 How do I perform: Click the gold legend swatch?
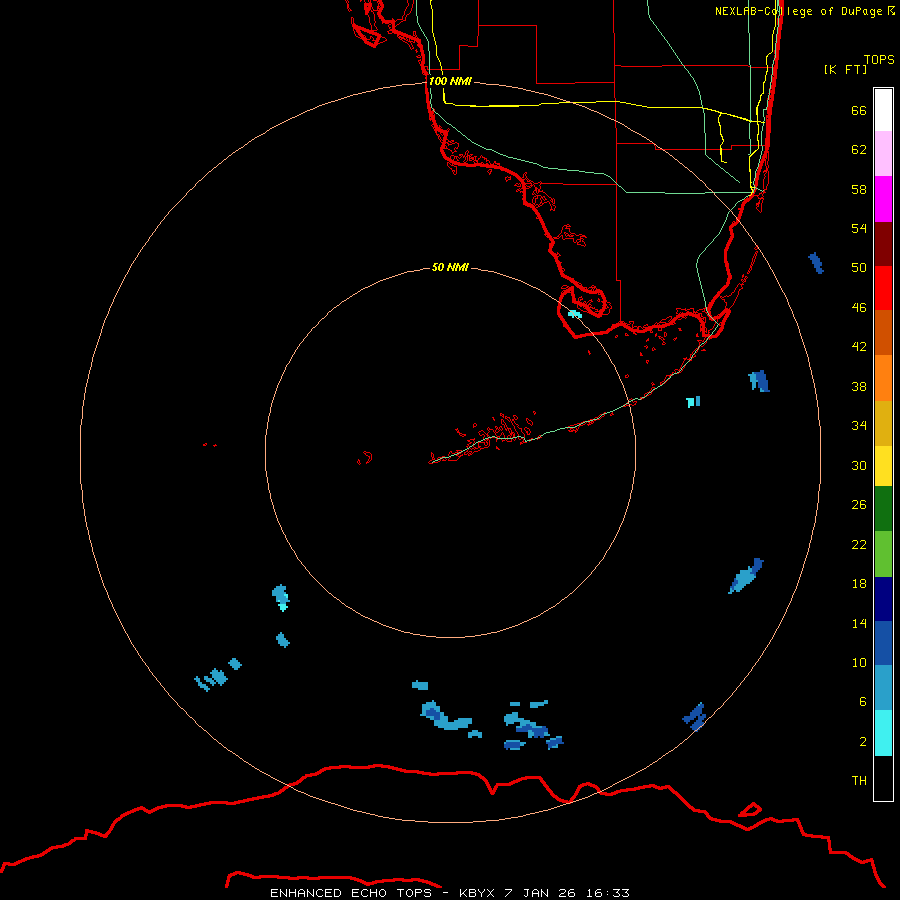tap(883, 423)
